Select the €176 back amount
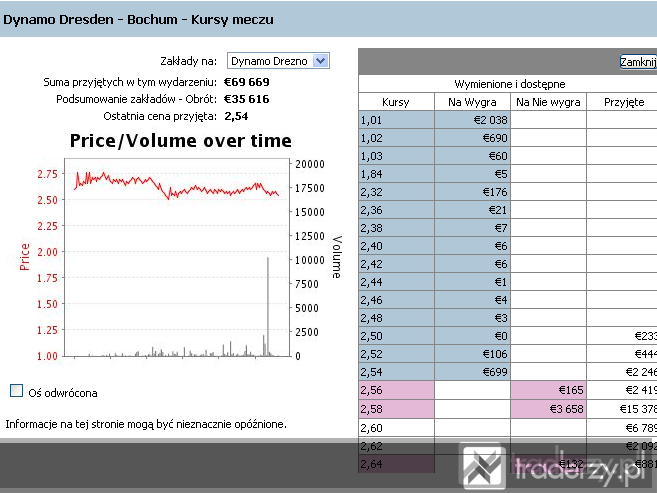 point(472,192)
